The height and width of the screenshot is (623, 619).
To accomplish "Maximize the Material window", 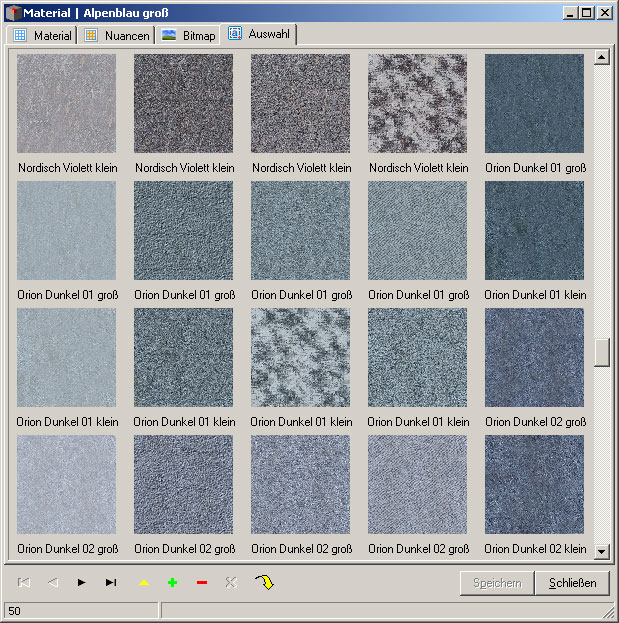I will click(586, 13).
